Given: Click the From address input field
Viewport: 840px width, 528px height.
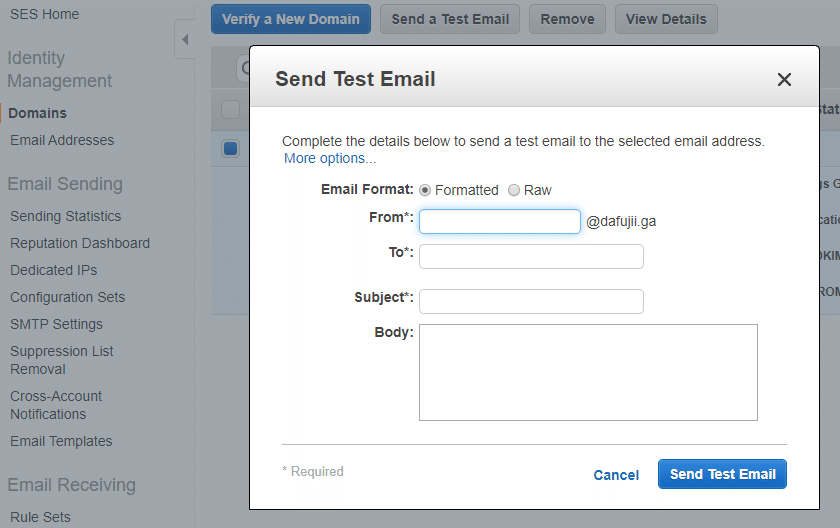Looking at the screenshot, I should pyautogui.click(x=499, y=221).
